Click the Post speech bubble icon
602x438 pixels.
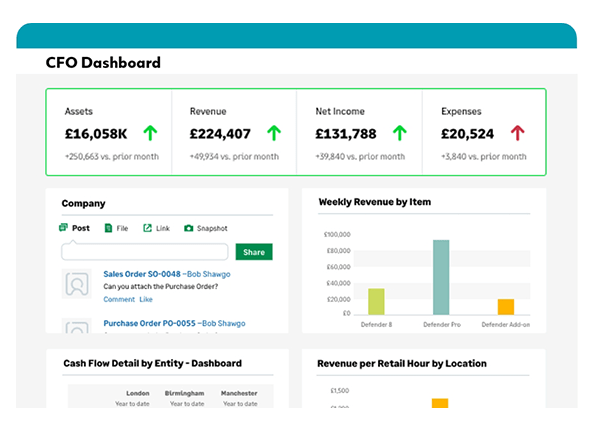coord(64,228)
